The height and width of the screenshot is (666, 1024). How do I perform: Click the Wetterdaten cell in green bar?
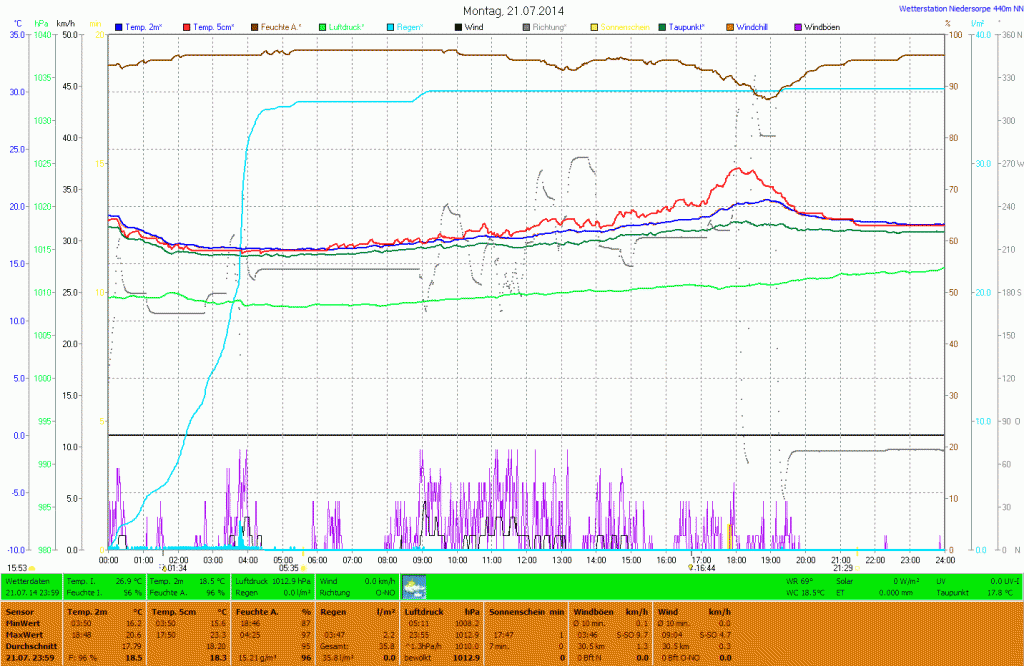[26, 580]
